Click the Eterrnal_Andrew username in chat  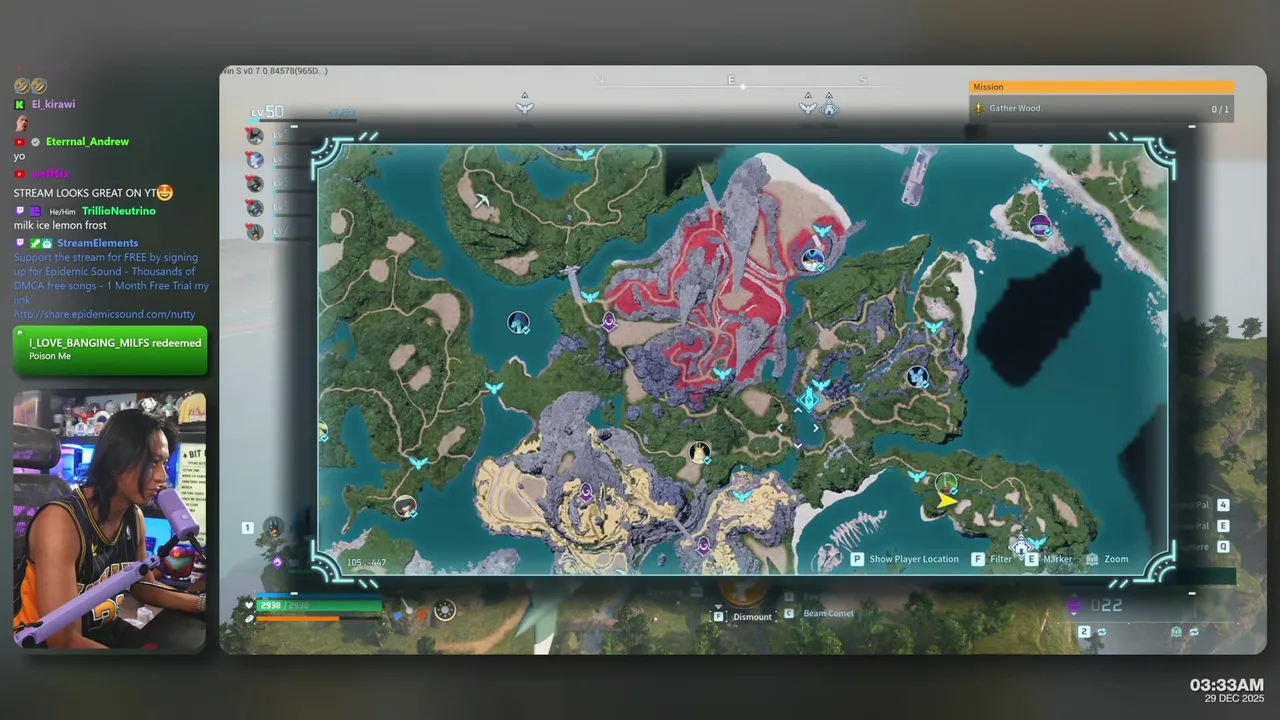(87, 141)
